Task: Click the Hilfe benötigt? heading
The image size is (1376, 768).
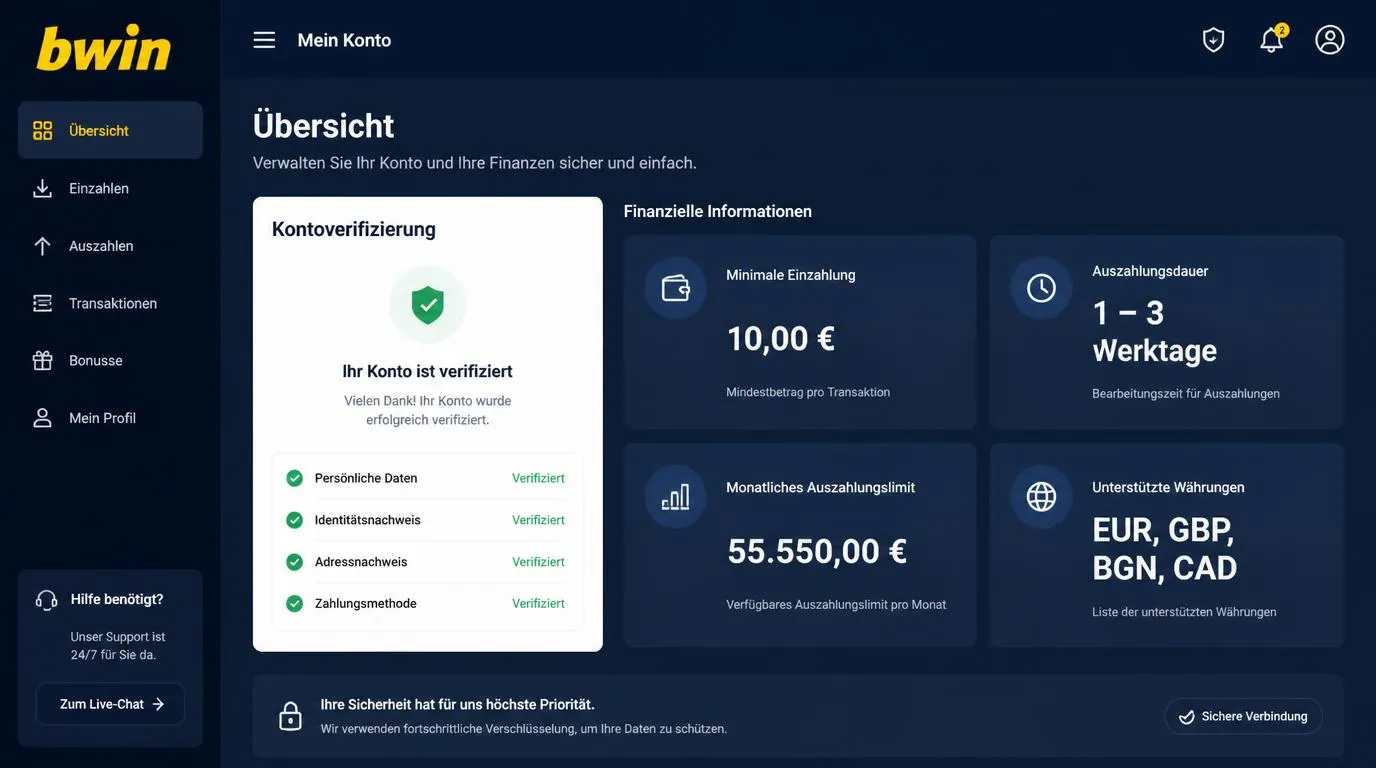Action: (x=116, y=600)
